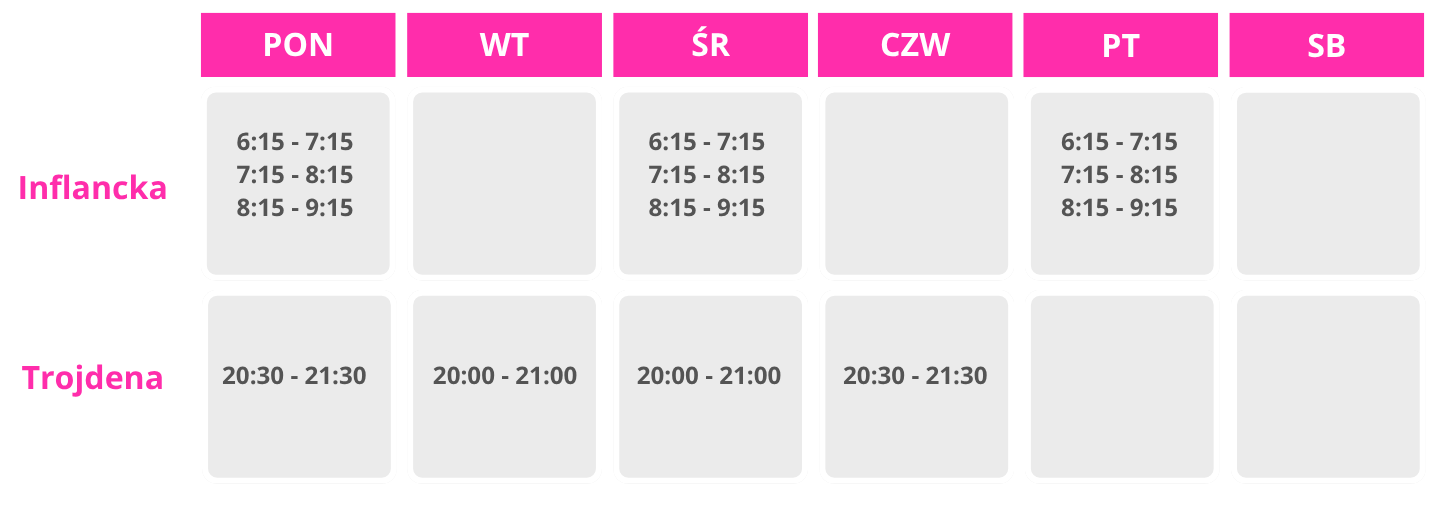Choose Wednesday Trojdena 20:00 - 21:00 slot
This screenshot has height=517, width=1456.
[x=709, y=376]
